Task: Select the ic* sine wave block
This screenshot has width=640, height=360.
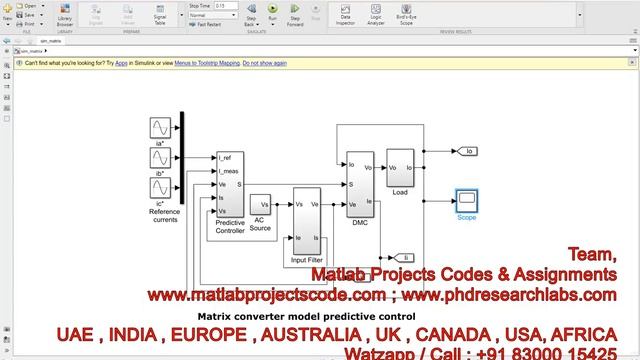Action: (x=160, y=188)
